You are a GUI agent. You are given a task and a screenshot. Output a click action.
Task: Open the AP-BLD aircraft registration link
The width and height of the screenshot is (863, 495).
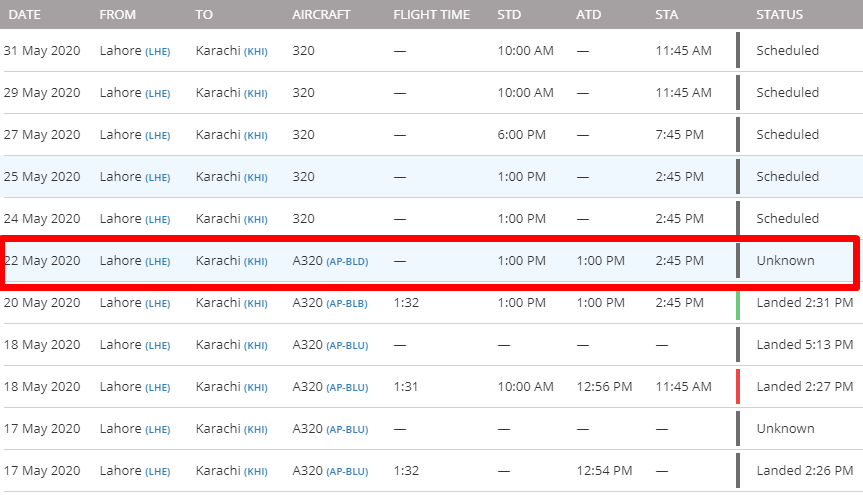pos(347,262)
